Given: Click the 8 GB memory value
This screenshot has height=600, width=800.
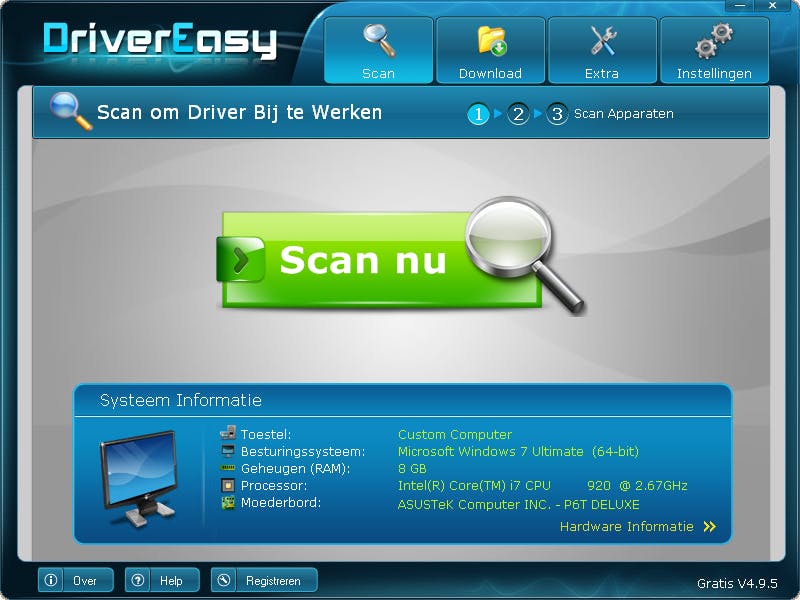Looking at the screenshot, I should (412, 468).
